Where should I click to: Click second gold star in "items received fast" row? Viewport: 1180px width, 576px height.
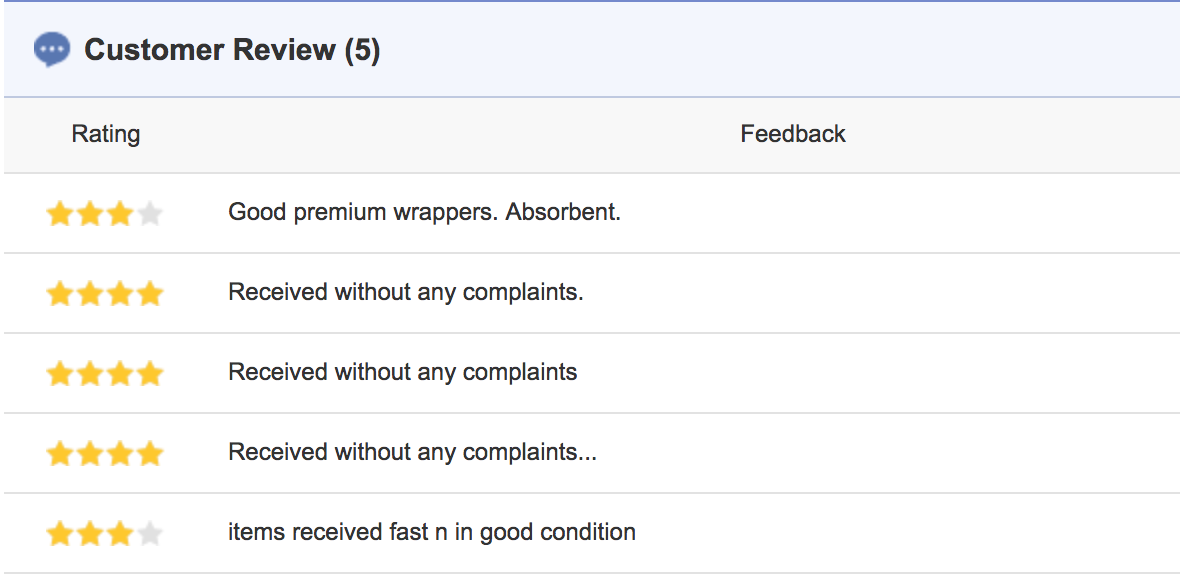point(90,534)
